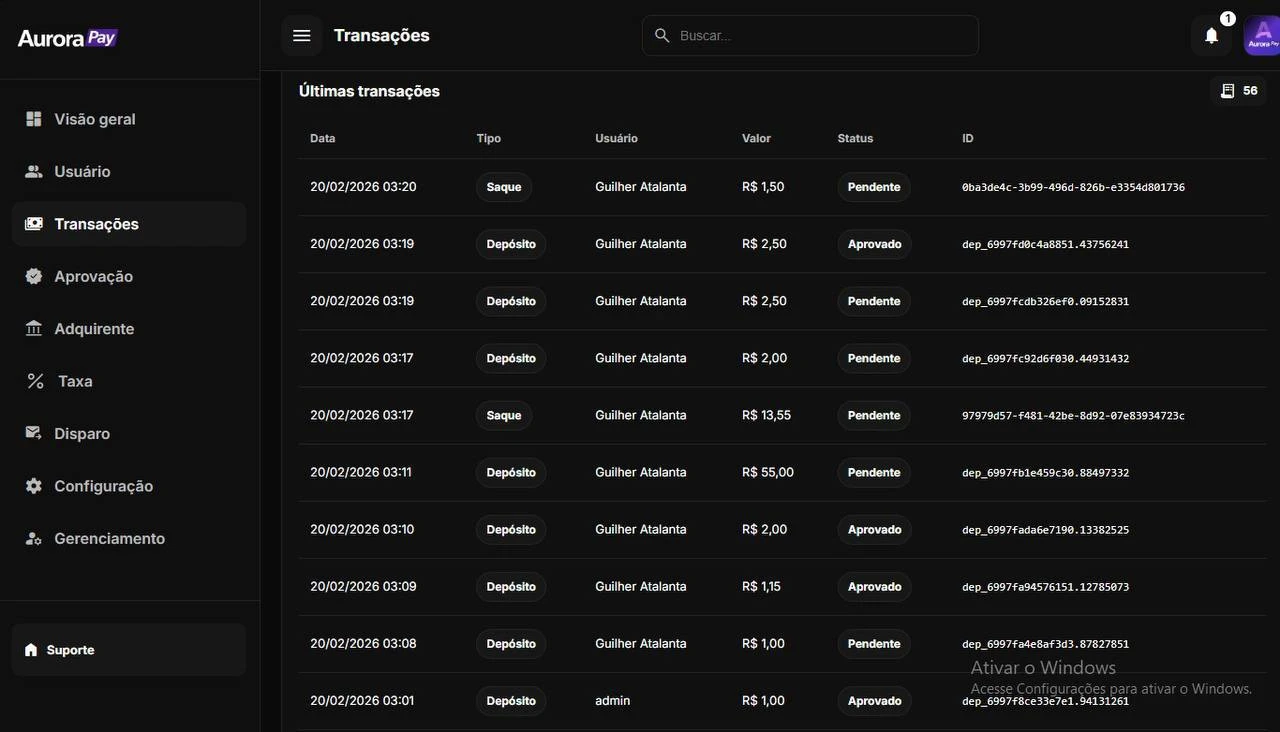
Task: Click the Taxa percent icon
Action: pos(35,381)
